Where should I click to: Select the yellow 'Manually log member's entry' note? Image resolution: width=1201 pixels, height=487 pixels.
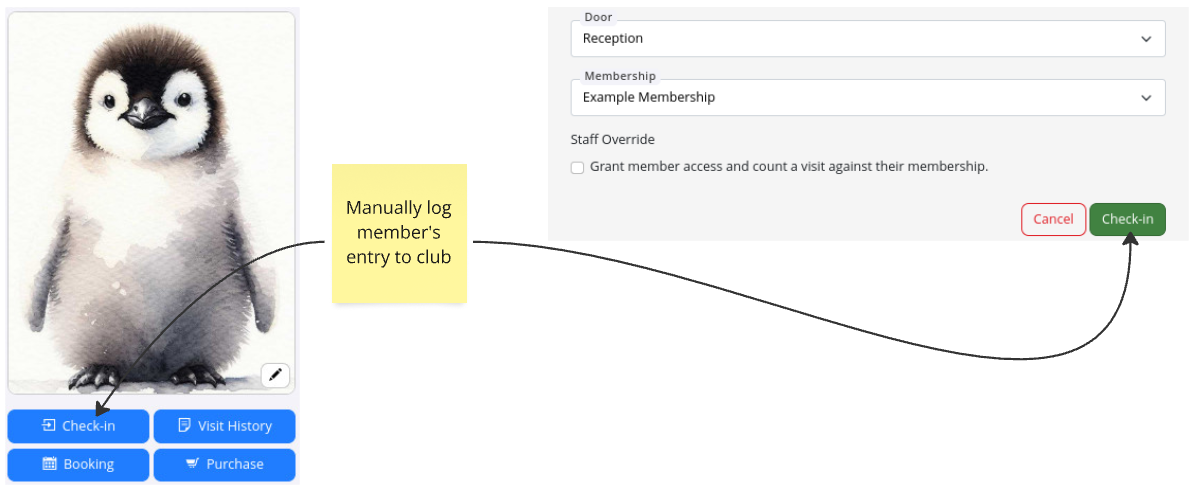(399, 233)
